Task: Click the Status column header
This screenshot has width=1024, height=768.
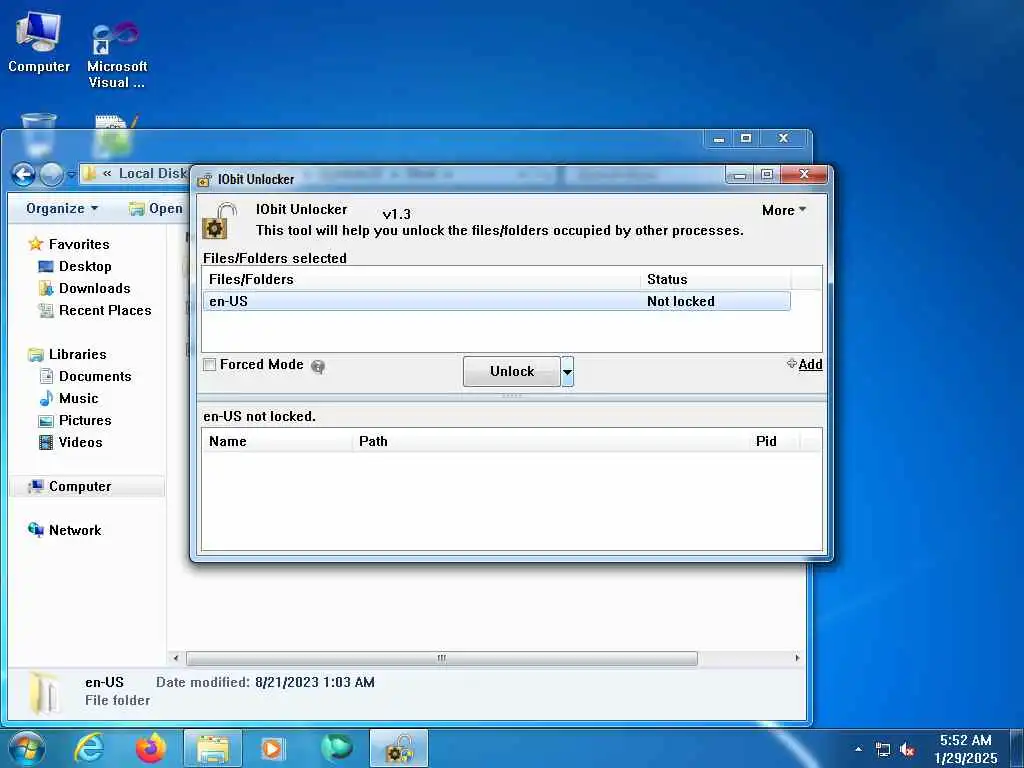Action: point(716,279)
